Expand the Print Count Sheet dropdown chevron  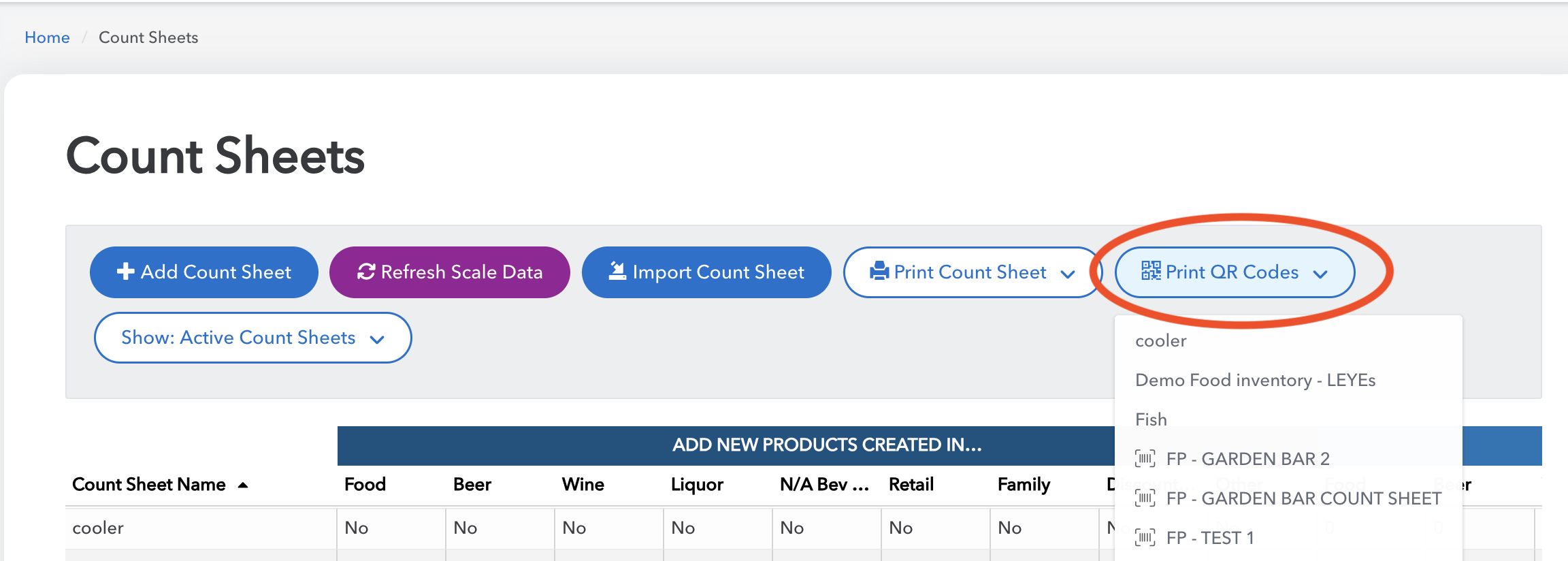[1068, 274]
